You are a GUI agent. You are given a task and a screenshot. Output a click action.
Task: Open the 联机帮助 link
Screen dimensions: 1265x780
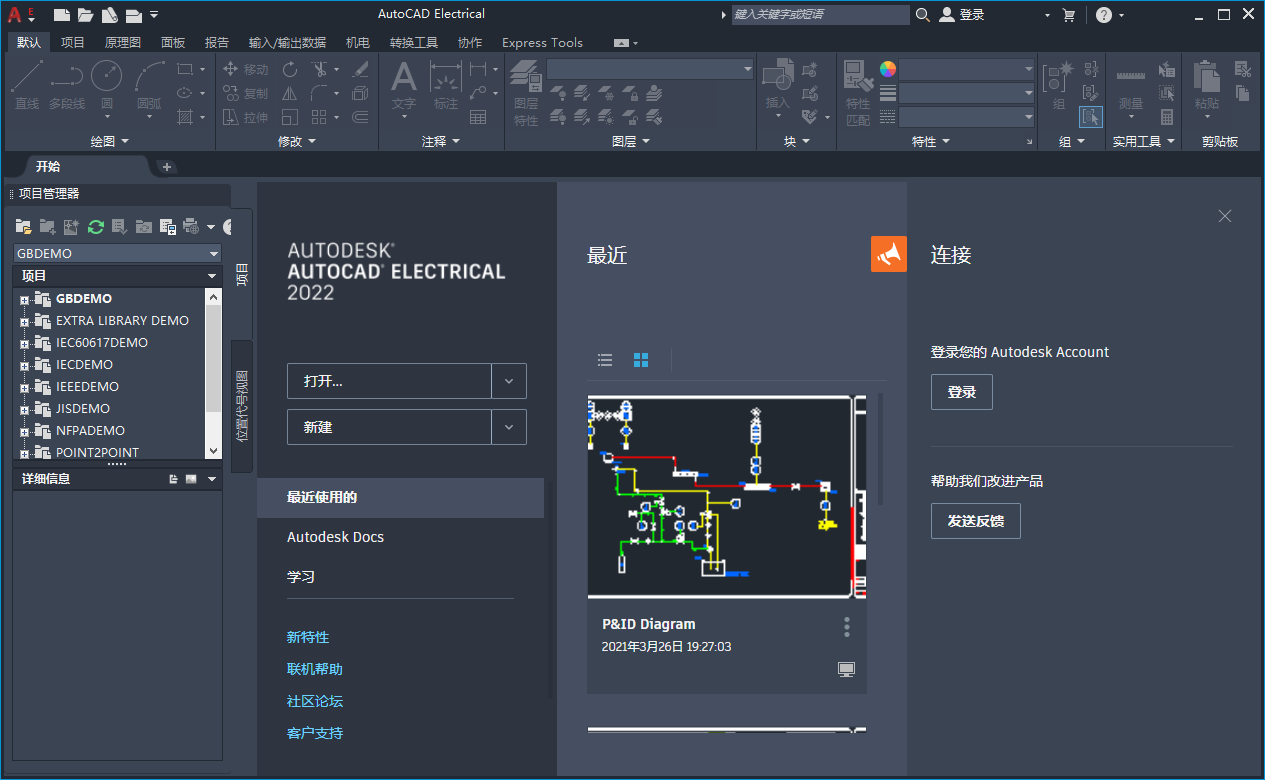pos(315,669)
